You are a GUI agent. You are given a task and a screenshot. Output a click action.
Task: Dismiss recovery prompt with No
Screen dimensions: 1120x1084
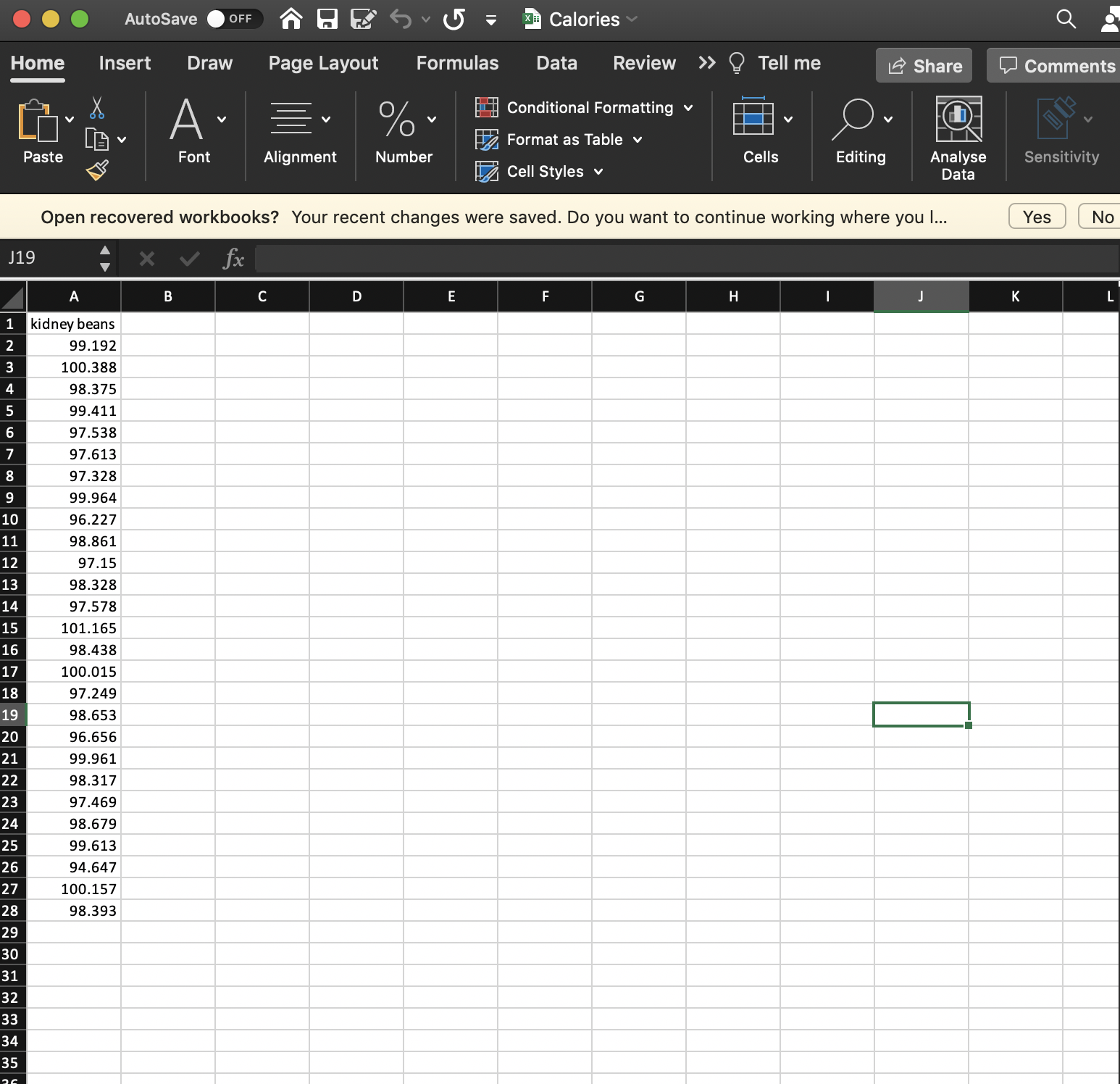(1101, 216)
